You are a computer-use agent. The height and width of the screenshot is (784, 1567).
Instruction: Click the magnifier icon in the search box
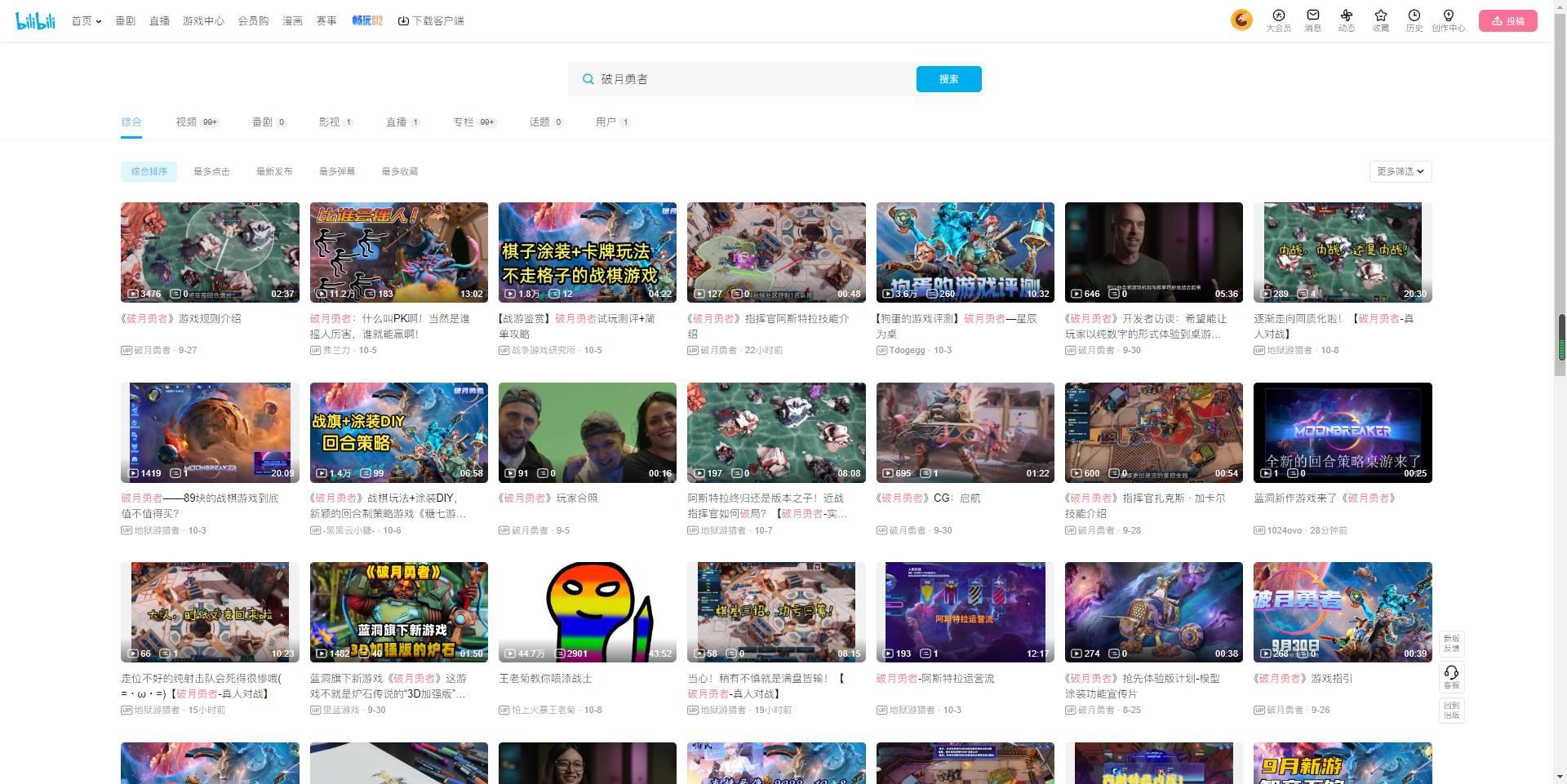click(588, 79)
